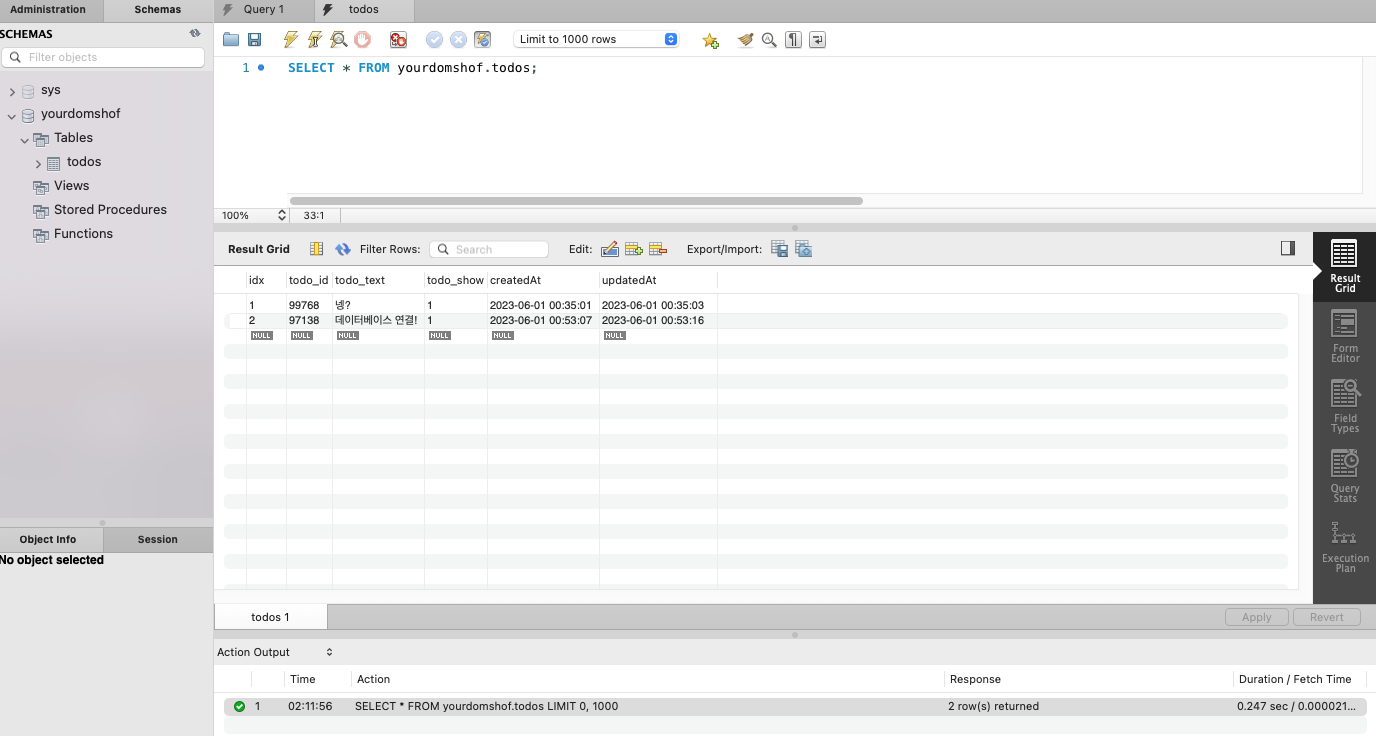Run EXPLAIN on the current statement
The height and width of the screenshot is (736, 1376).
(x=339, y=40)
